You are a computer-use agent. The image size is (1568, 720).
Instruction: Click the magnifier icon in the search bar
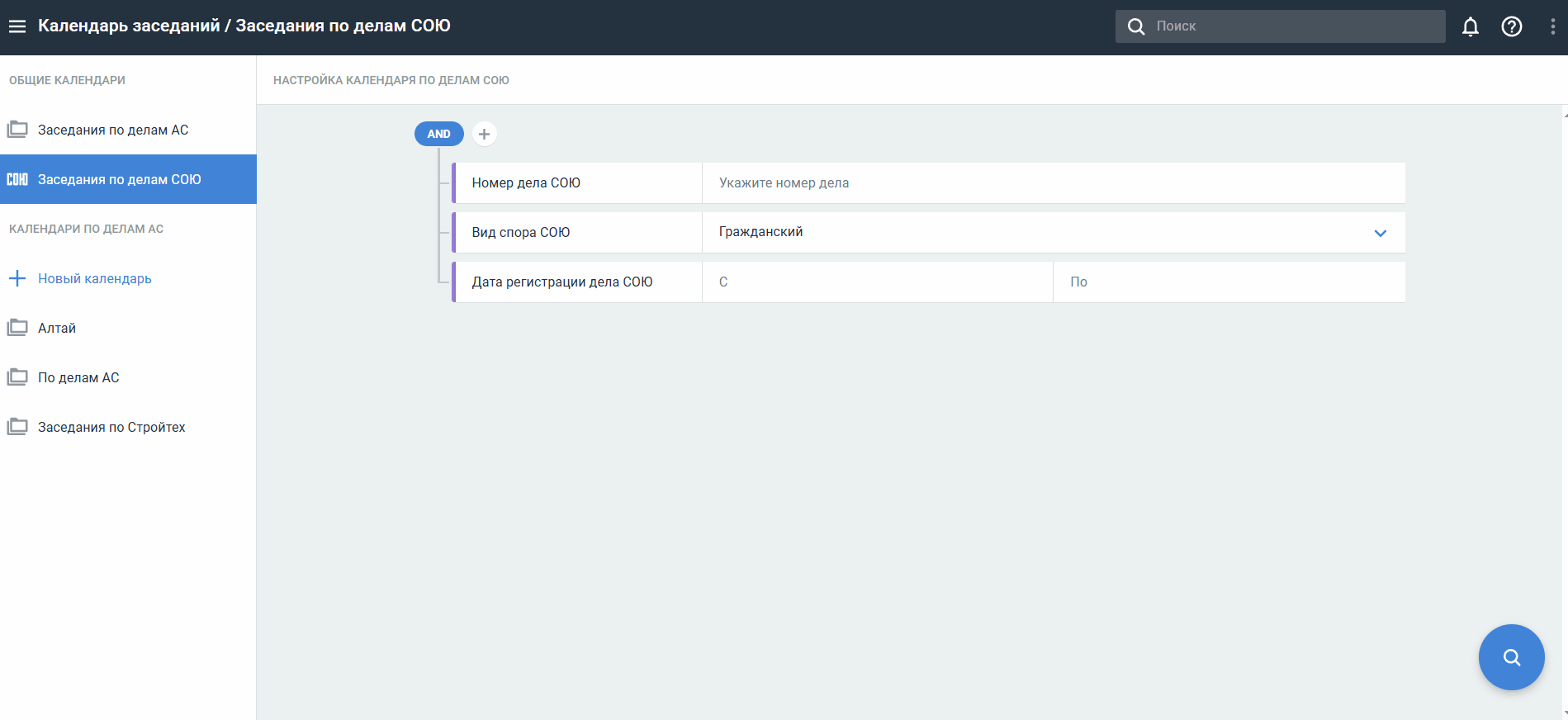pyautogui.click(x=1136, y=26)
